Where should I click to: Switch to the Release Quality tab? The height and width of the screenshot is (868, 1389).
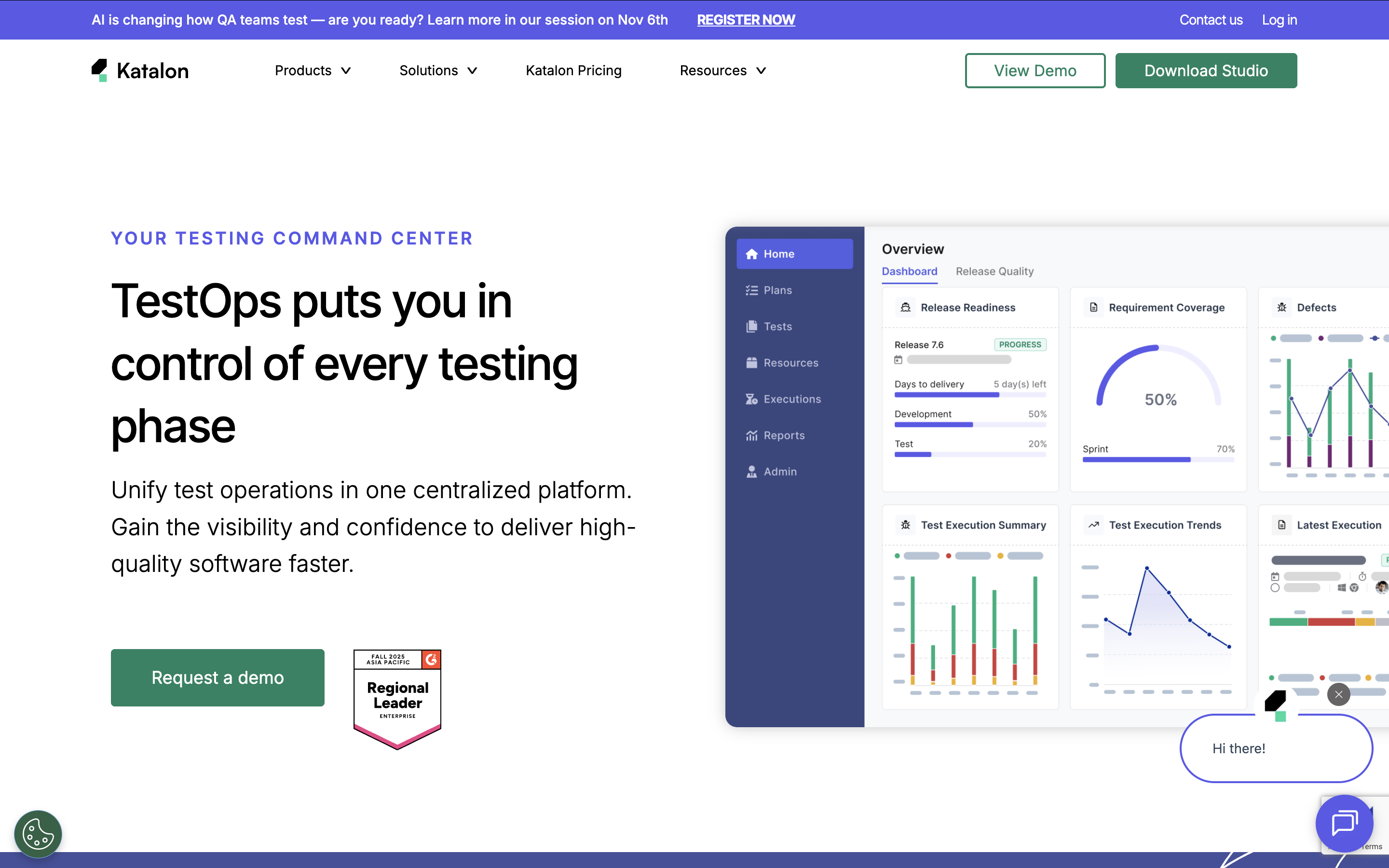pyautogui.click(x=994, y=271)
